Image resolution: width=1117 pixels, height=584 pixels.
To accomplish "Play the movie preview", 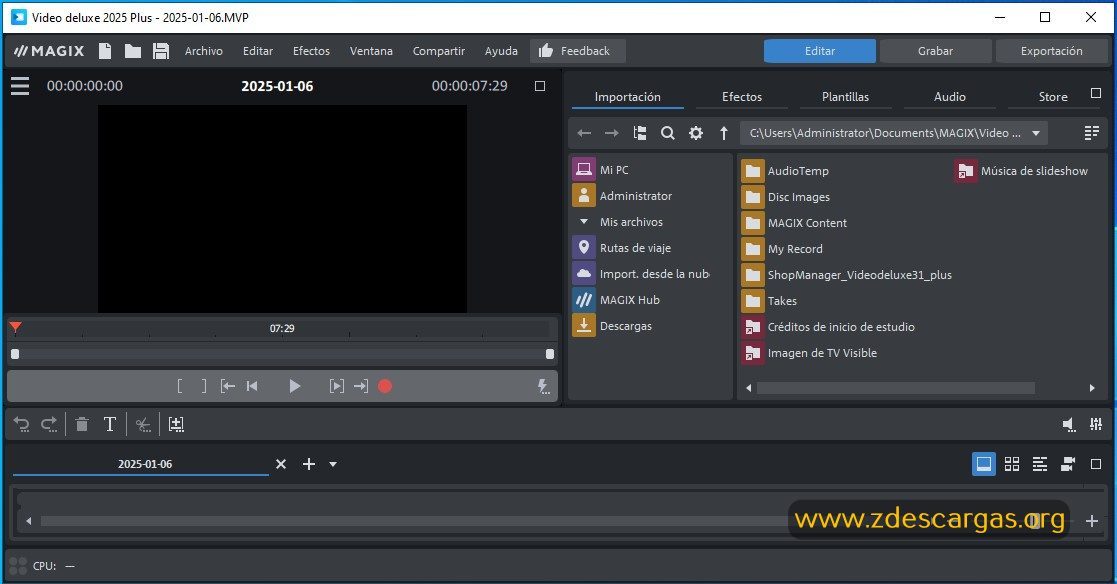I will tap(294, 386).
